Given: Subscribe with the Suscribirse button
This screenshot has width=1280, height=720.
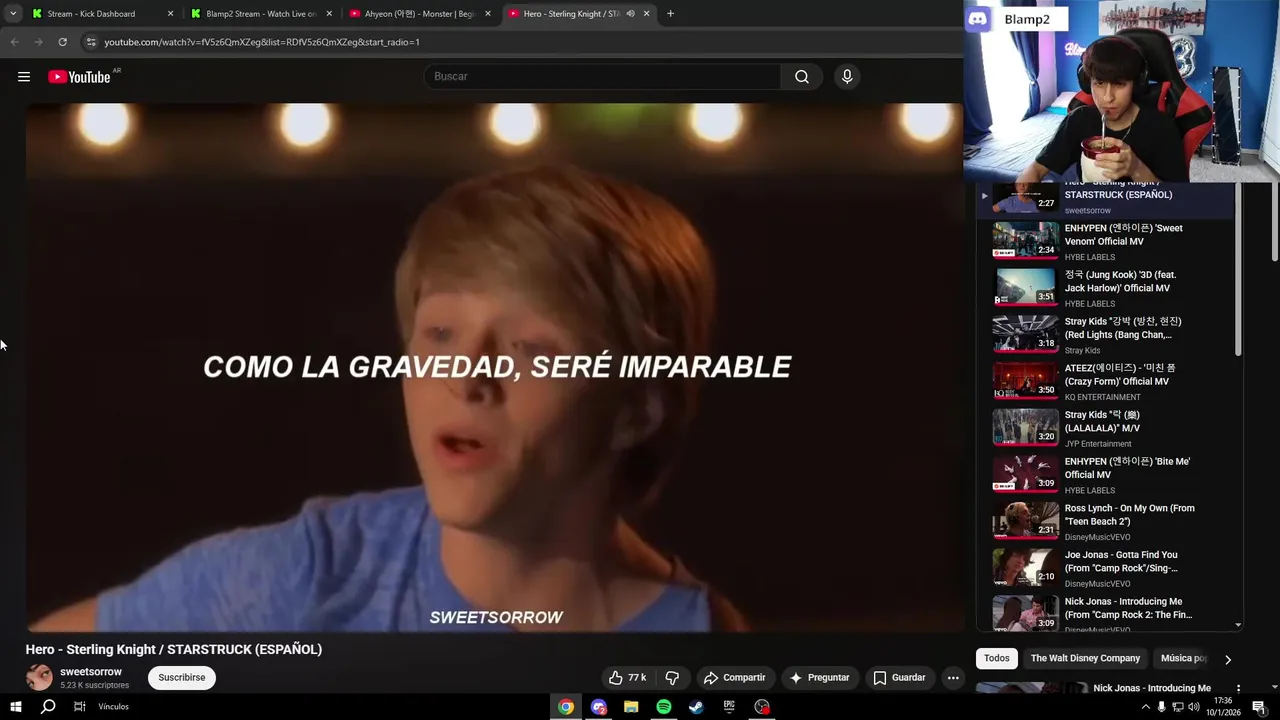Looking at the screenshot, I should 182,678.
